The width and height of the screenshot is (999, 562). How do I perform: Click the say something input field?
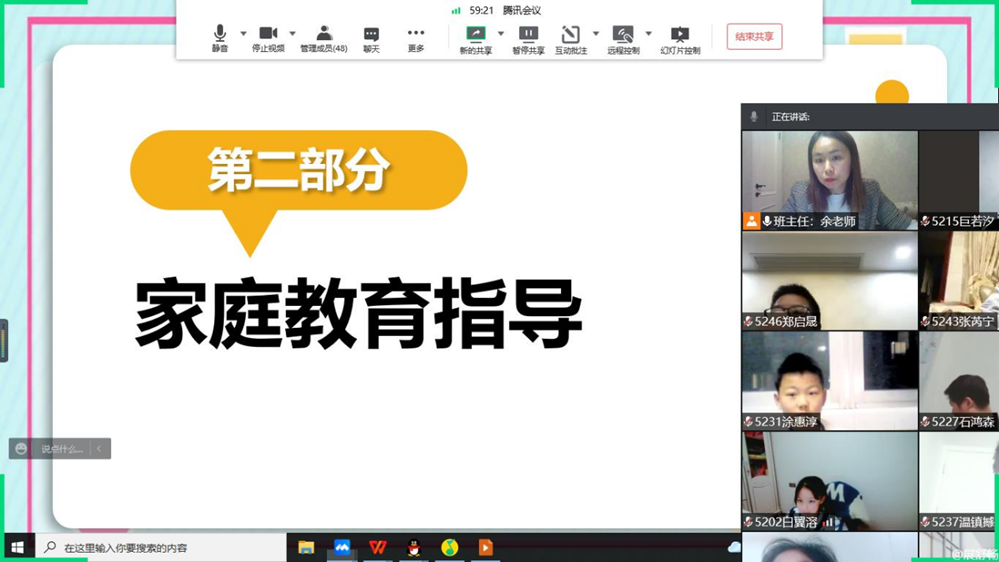pos(62,449)
